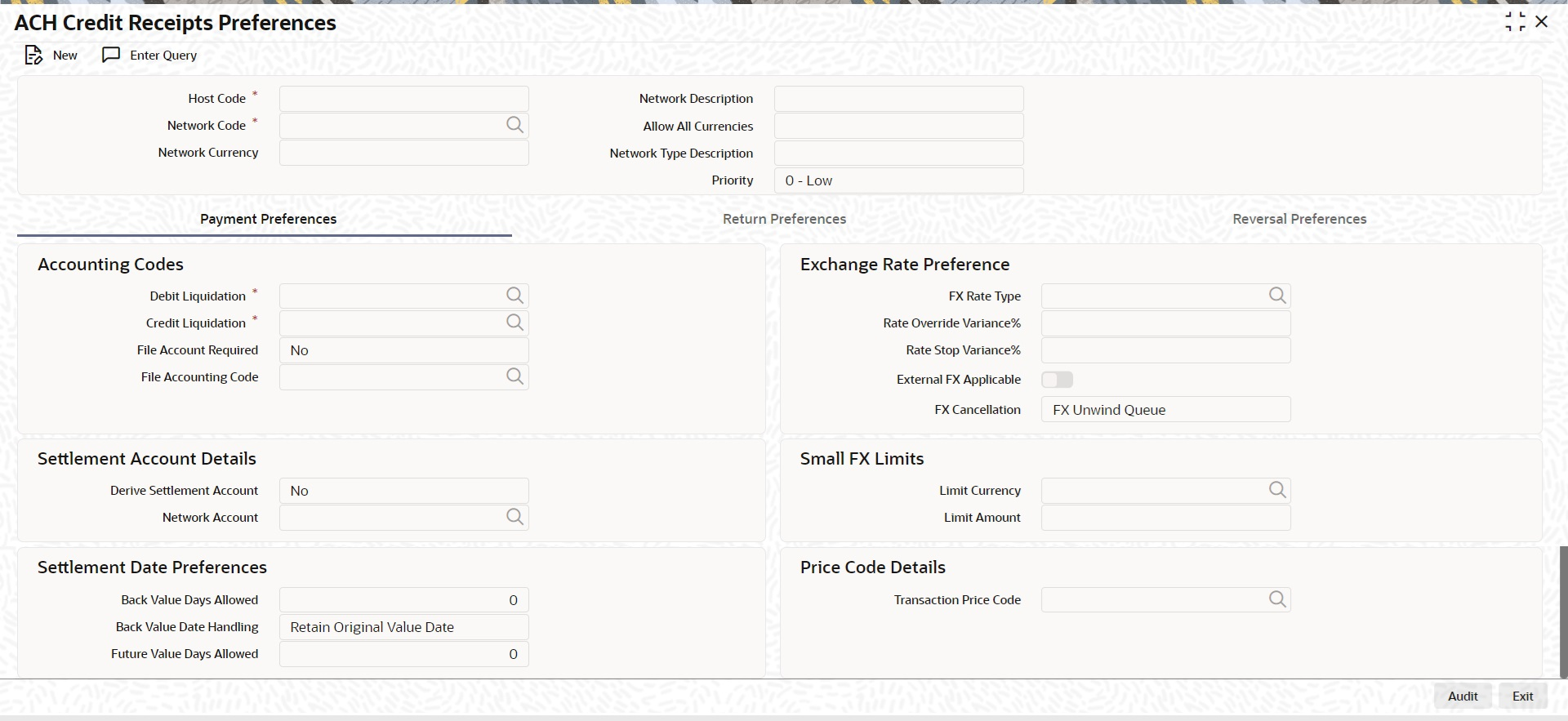The image size is (1568, 721).
Task: Click the Audit button
Action: 1462,697
